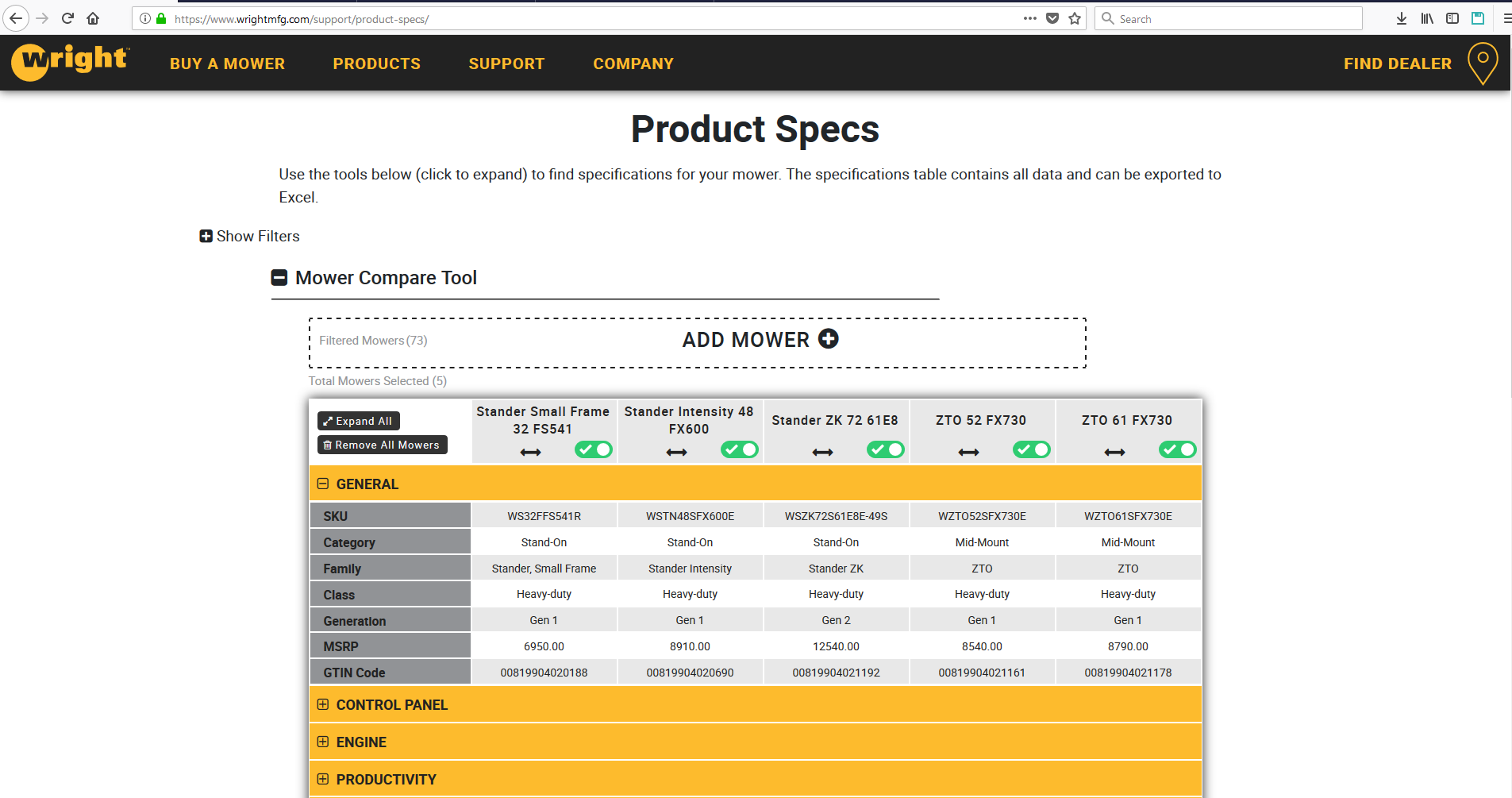
Task: Click the teal save extension icon
Action: (1478, 18)
